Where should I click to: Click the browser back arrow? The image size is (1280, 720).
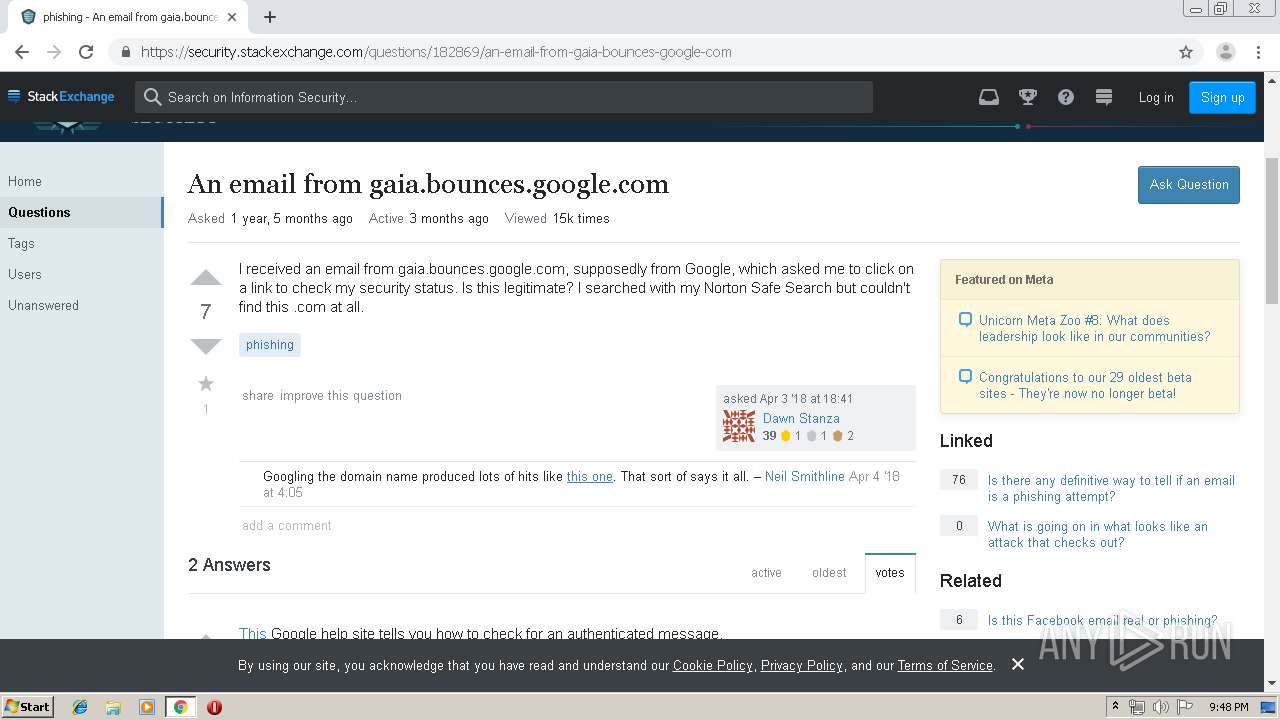point(22,52)
